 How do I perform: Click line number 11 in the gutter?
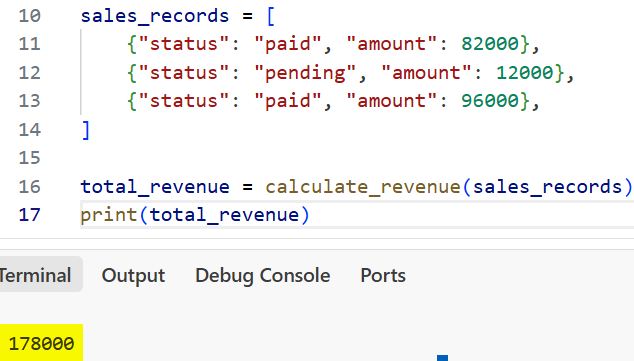pyautogui.click(x=30, y=44)
